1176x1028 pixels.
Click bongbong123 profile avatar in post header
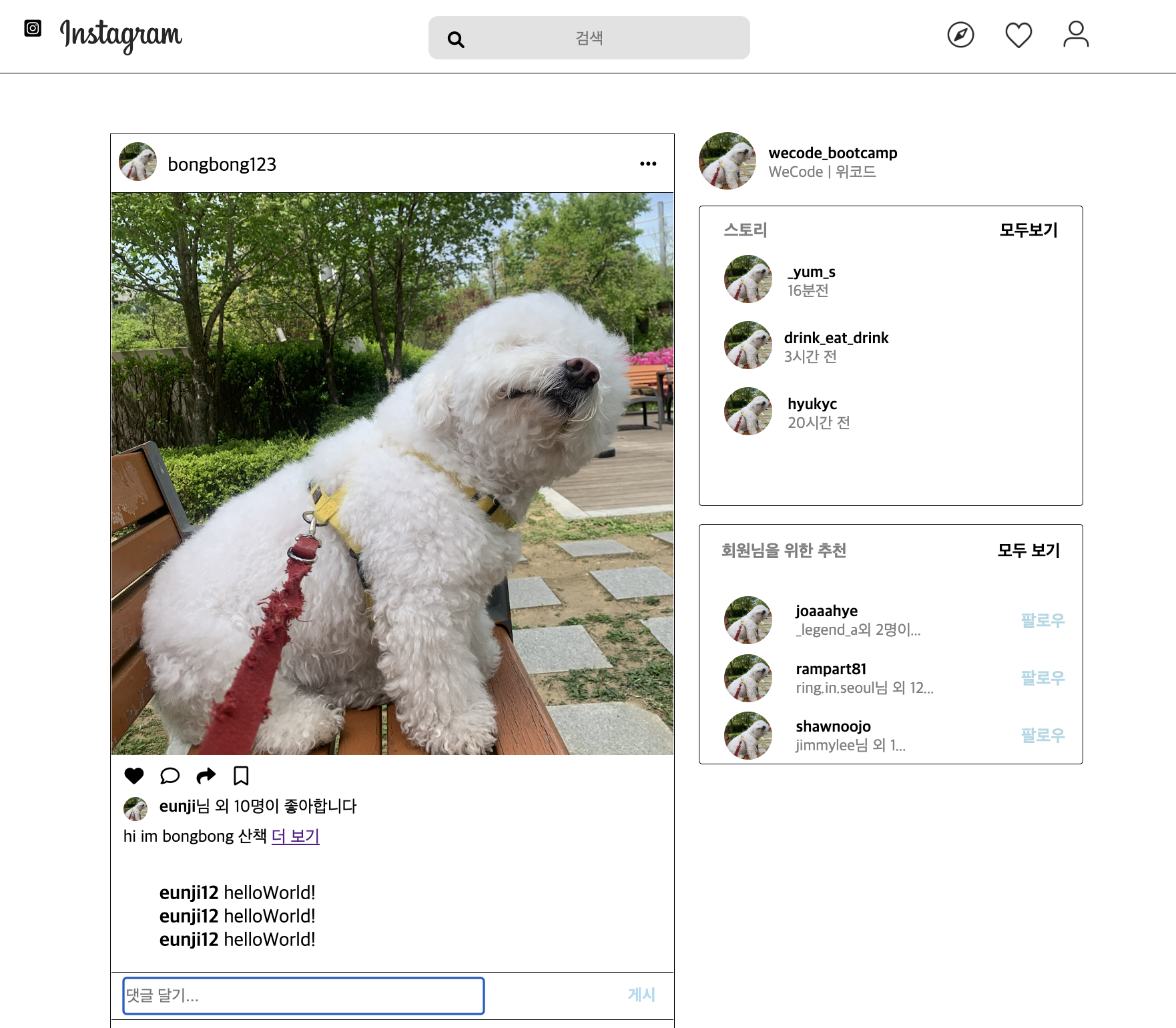click(x=138, y=162)
